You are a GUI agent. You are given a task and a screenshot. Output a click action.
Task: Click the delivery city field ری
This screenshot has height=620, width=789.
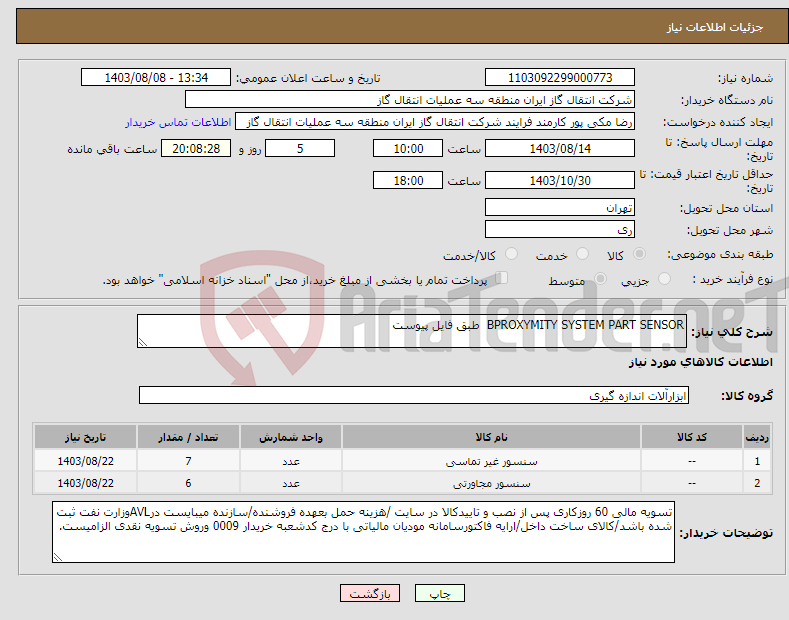point(560,229)
